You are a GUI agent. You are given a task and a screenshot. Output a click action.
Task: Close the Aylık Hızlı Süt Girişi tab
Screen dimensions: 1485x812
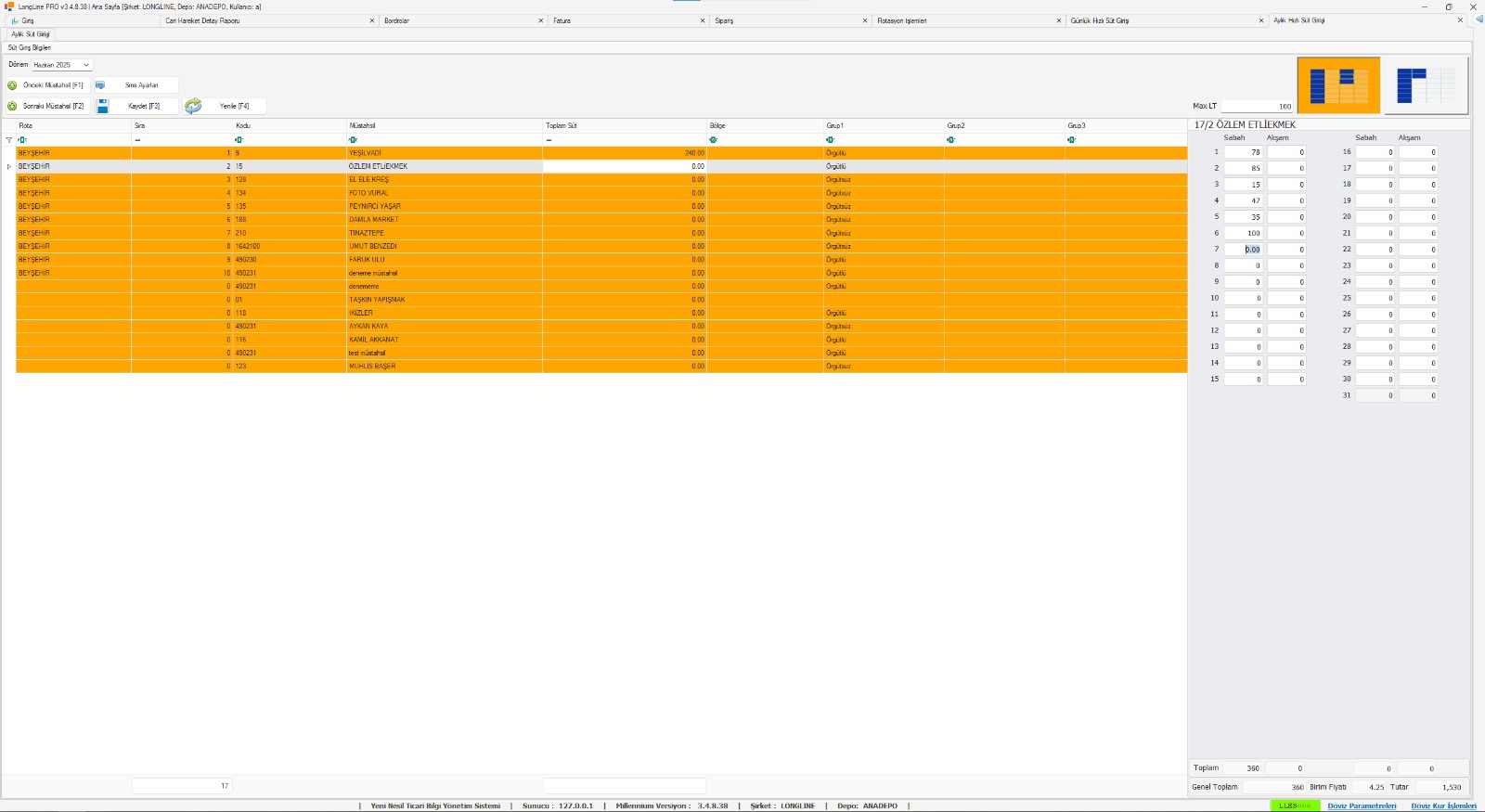[1460, 20]
